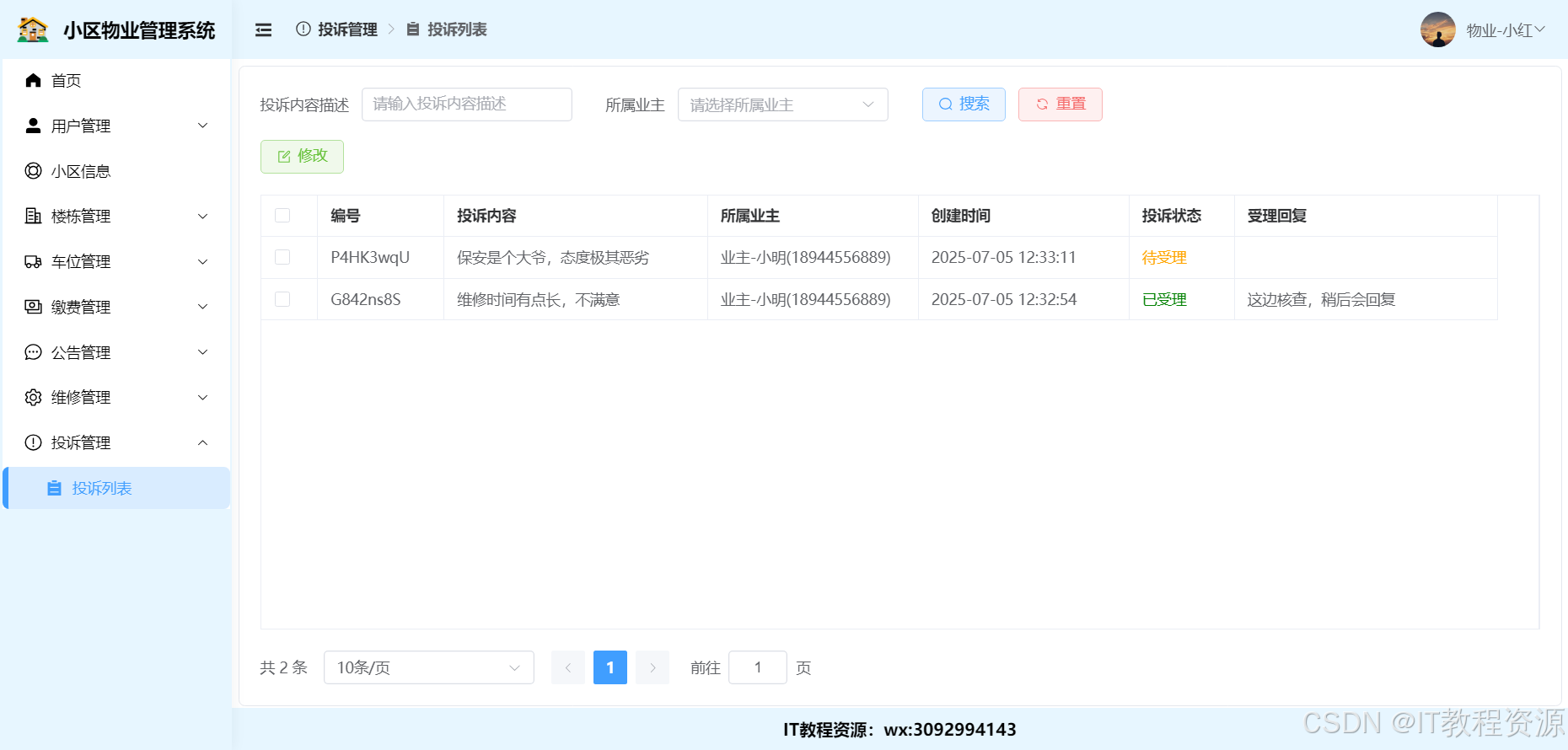Click the 搜索 button label
The image size is (1568, 750).
pos(975,104)
